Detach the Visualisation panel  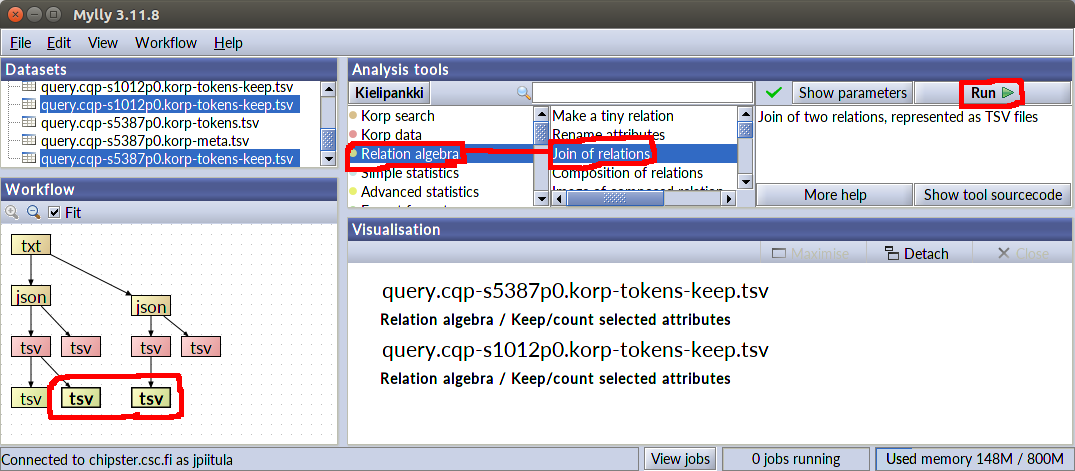[916, 253]
